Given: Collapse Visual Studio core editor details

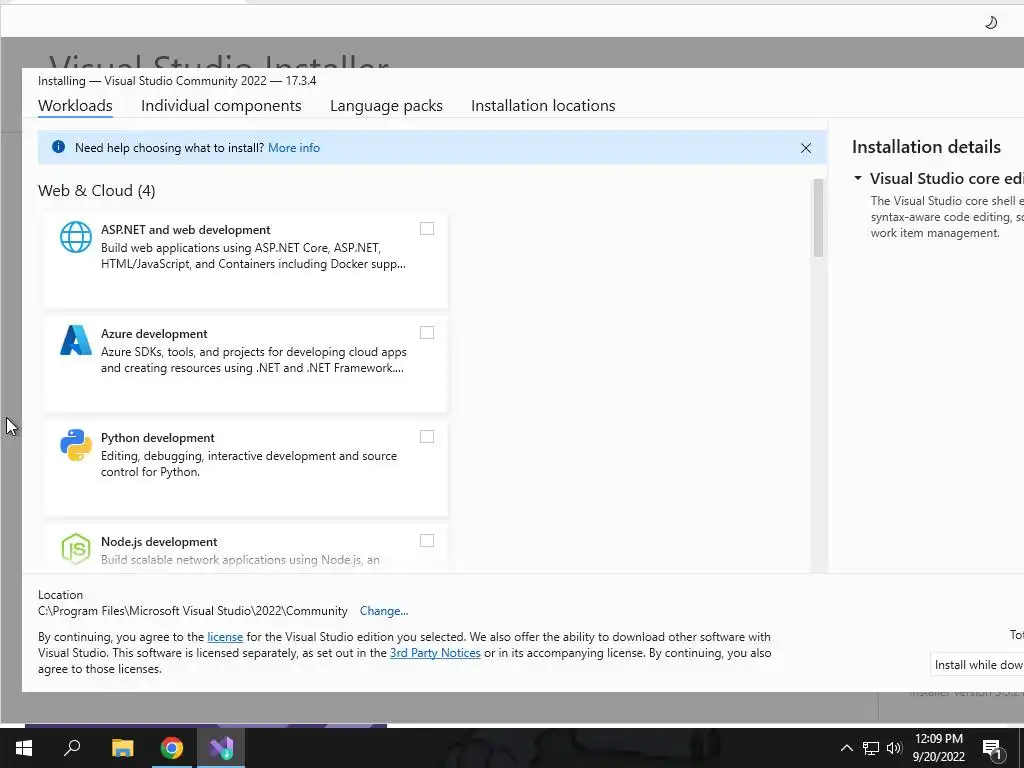Looking at the screenshot, I should pyautogui.click(x=857, y=178).
